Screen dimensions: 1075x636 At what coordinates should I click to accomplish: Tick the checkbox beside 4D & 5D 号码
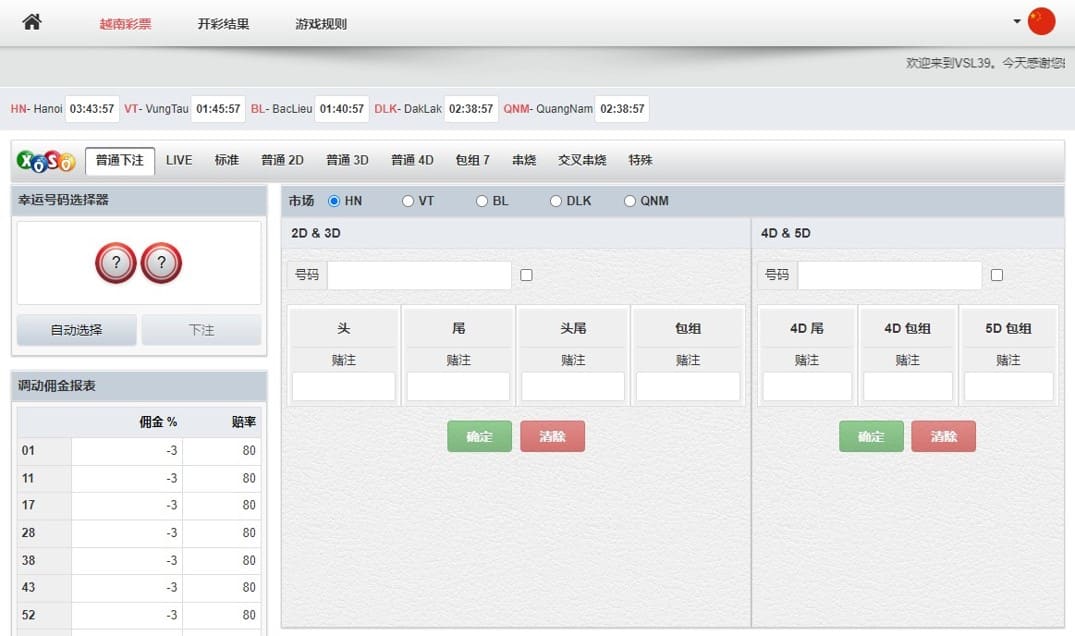tap(997, 275)
